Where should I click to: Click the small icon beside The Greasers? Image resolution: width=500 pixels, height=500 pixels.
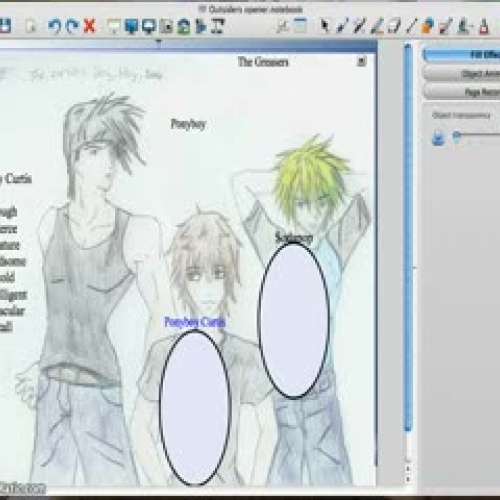[361, 61]
